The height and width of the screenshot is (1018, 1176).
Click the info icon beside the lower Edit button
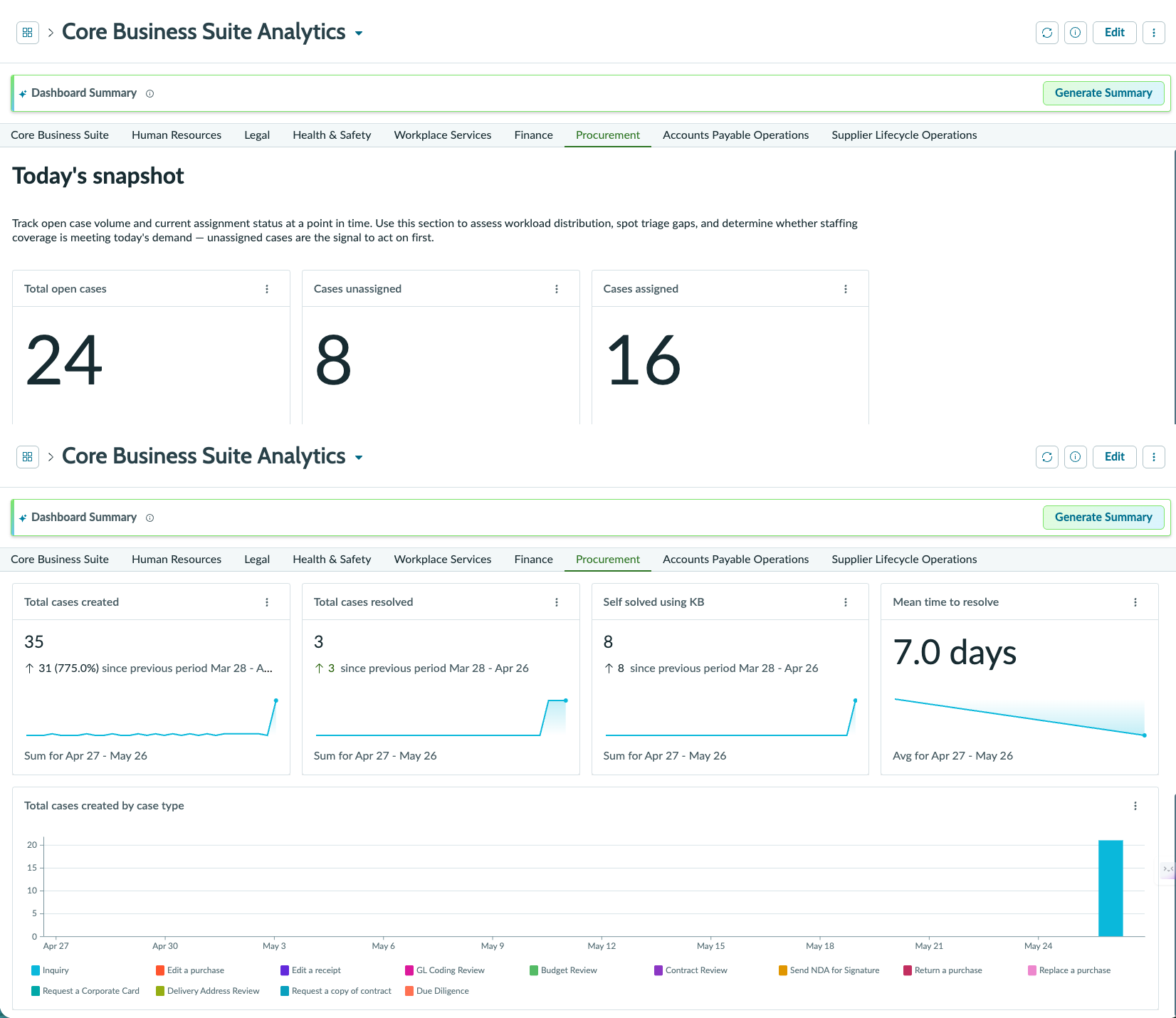coord(1076,457)
